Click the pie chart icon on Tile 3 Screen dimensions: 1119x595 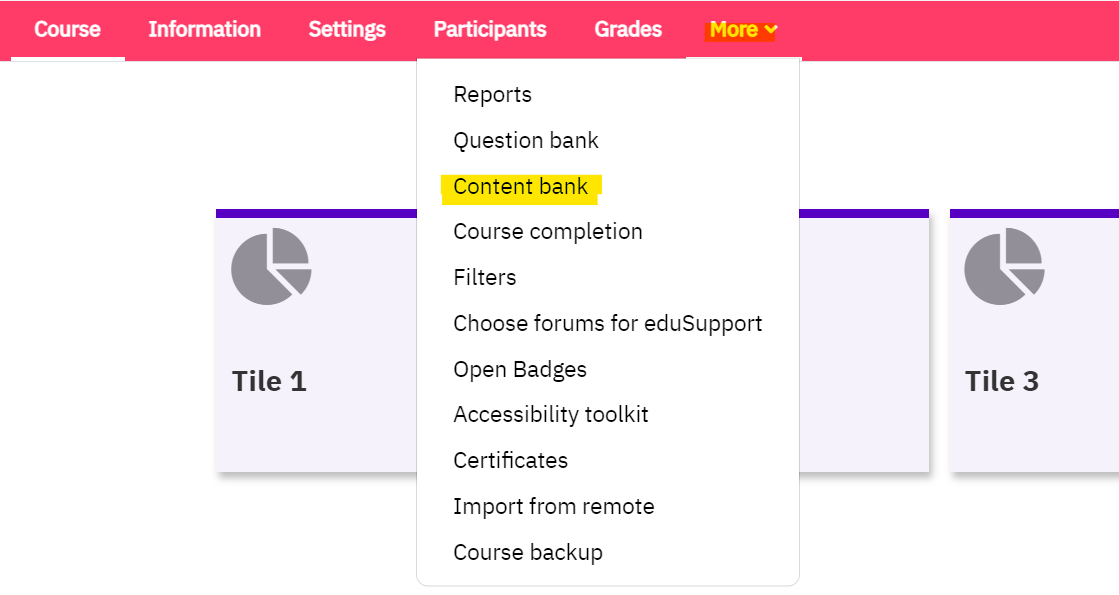(1004, 266)
